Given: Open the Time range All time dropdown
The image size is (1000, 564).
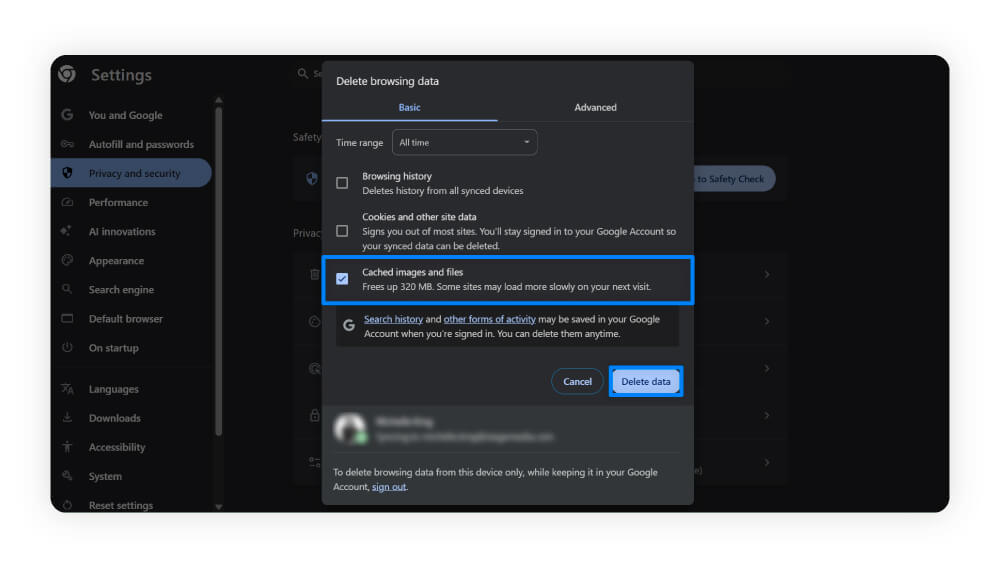Looking at the screenshot, I should pyautogui.click(x=464, y=142).
